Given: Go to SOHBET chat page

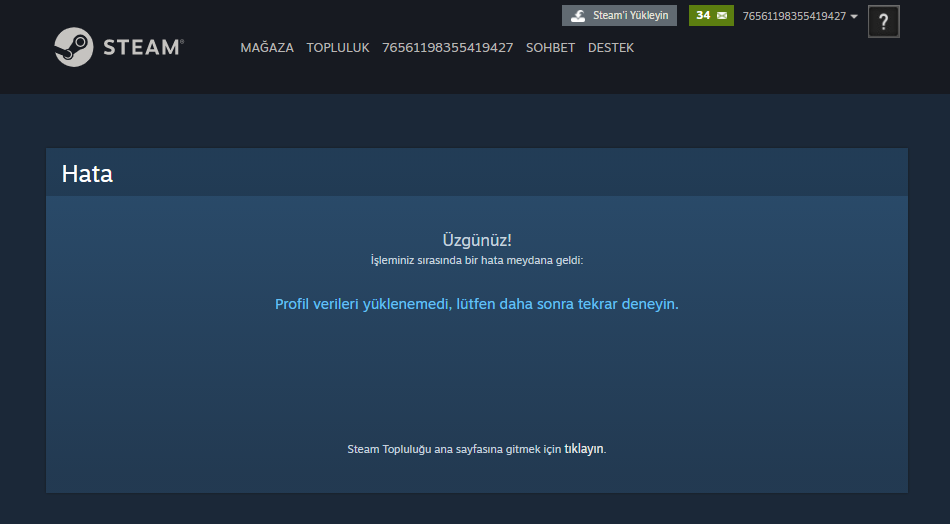Looking at the screenshot, I should 550,48.
